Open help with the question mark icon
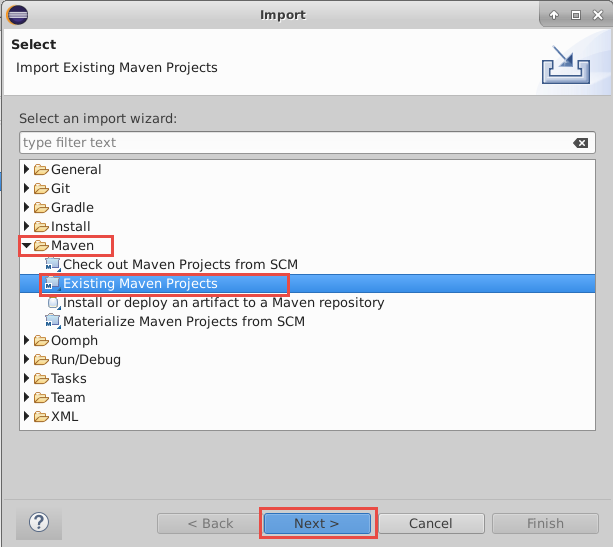Viewport: 613px width, 547px height. tap(39, 522)
